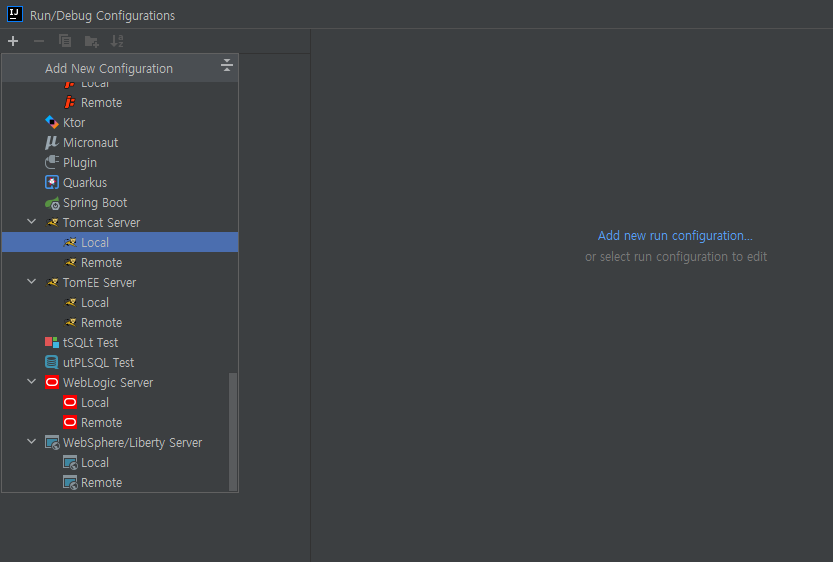Click the Add New Configuration popup header
833x562 pixels.
(120, 68)
